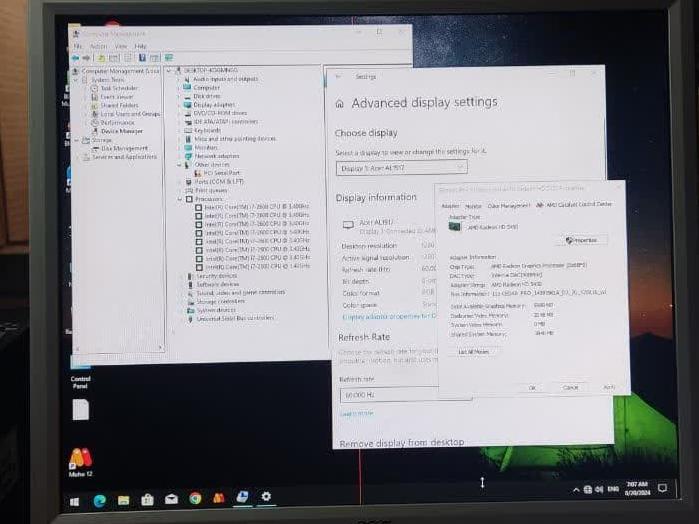
Task: Click the Display adapter properties link
Action: click(x=390, y=317)
